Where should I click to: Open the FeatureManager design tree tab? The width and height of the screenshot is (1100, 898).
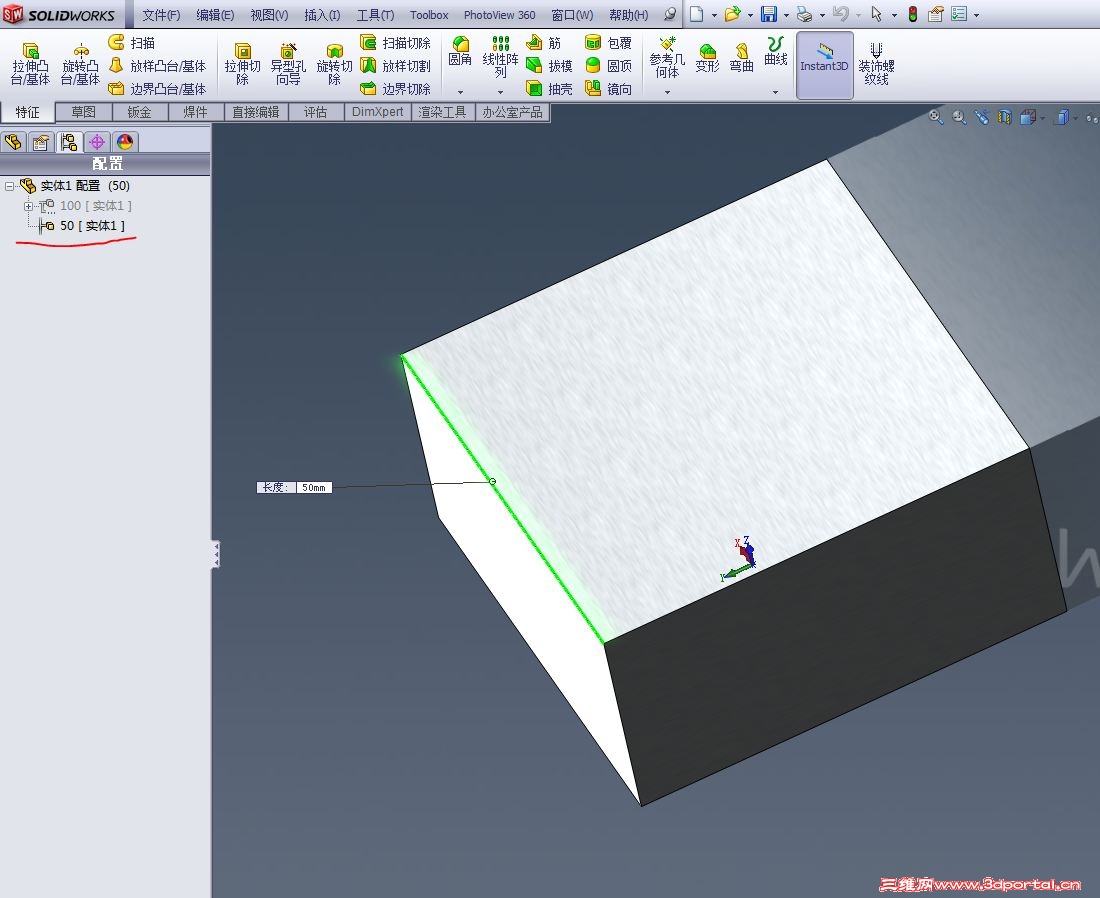13,142
